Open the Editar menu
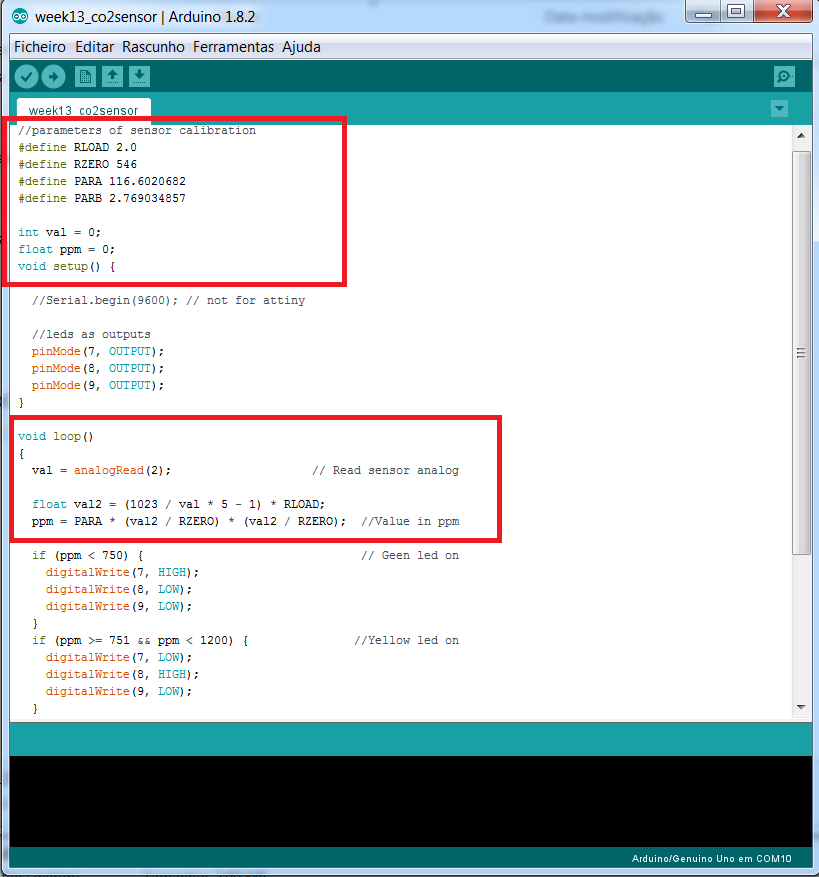The image size is (819, 877). (x=95, y=47)
